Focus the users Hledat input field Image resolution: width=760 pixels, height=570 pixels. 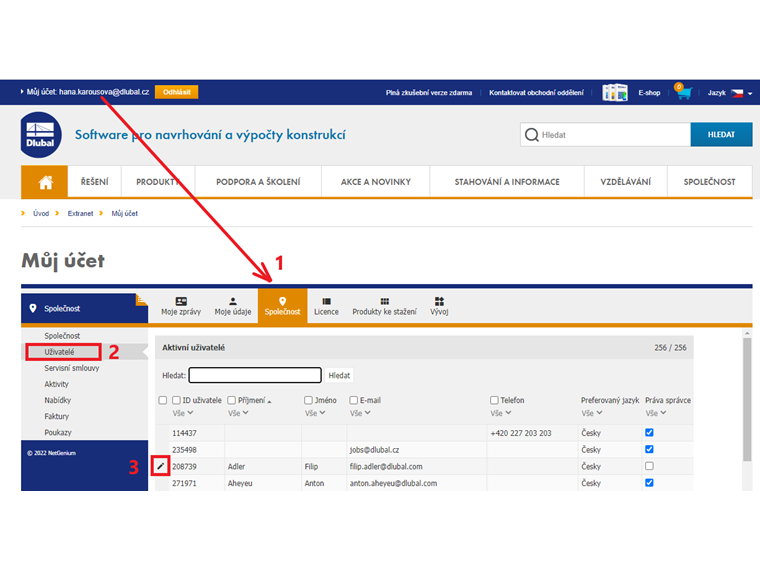click(x=255, y=375)
